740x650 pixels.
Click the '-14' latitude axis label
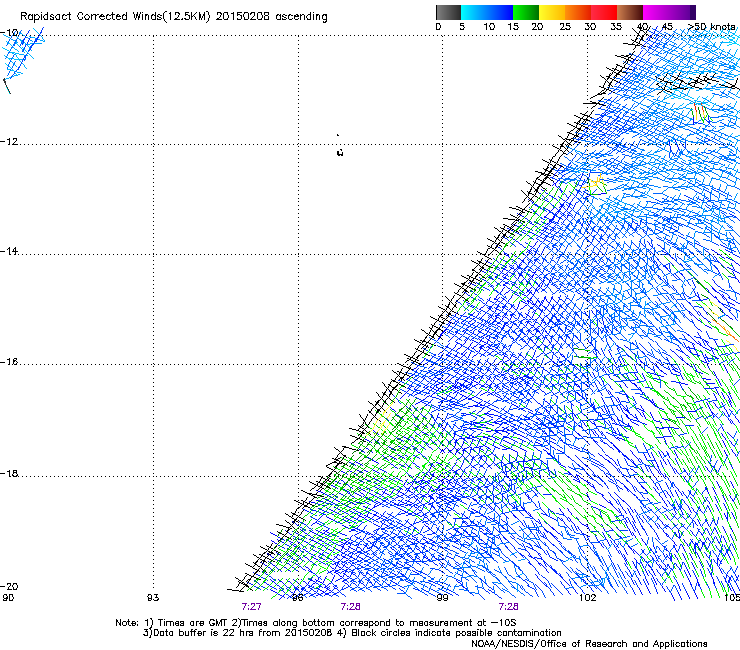tap(10, 251)
